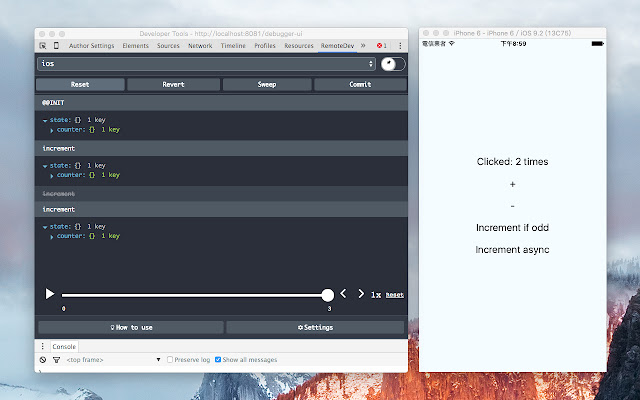
Task: Click the Reset button in the toolbar
Action: pos(80,84)
